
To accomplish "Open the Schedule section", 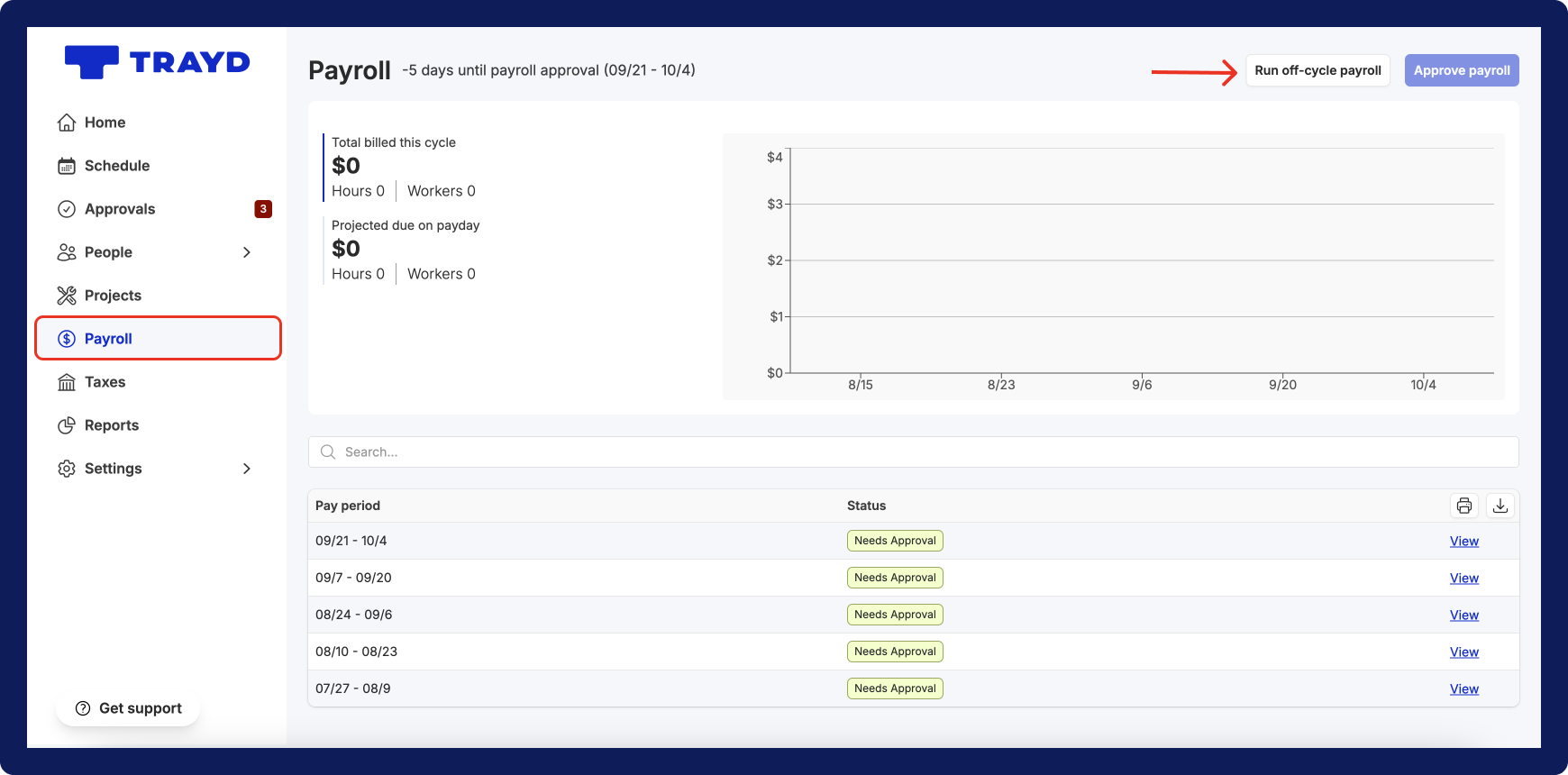I will tap(117, 166).
